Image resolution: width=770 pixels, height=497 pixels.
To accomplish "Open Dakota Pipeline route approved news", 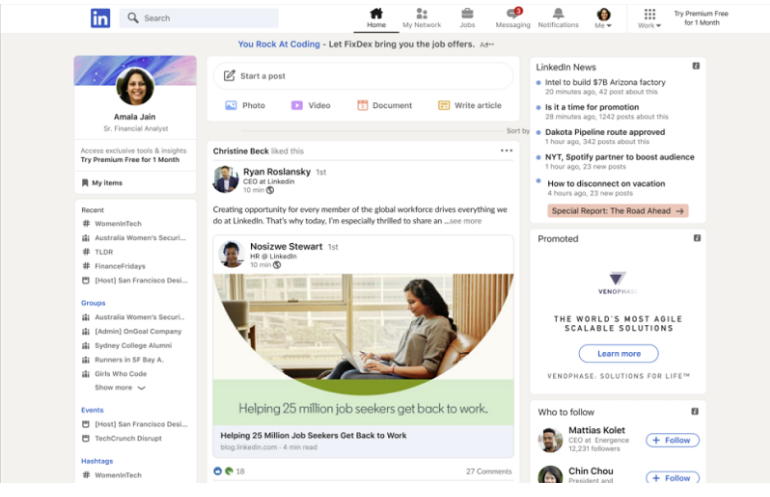I will pyautogui.click(x=605, y=133).
